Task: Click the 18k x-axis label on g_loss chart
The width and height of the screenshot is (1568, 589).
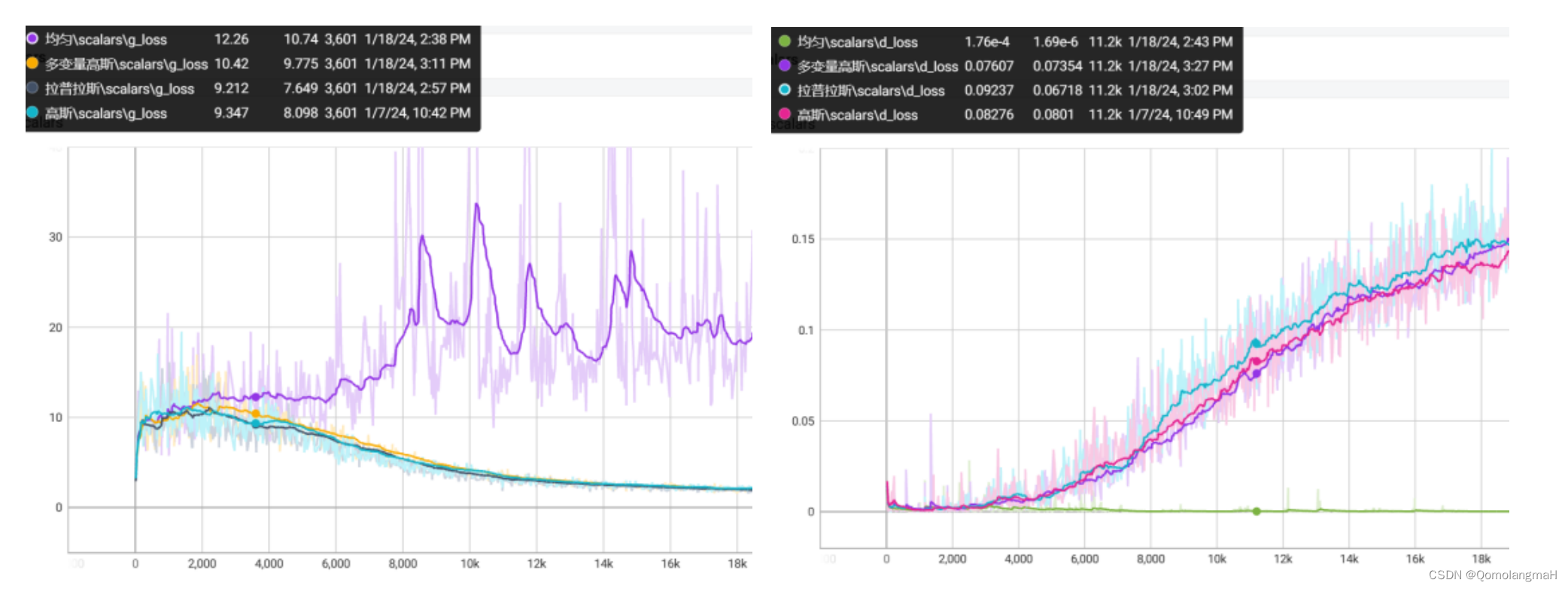Action: tap(737, 563)
